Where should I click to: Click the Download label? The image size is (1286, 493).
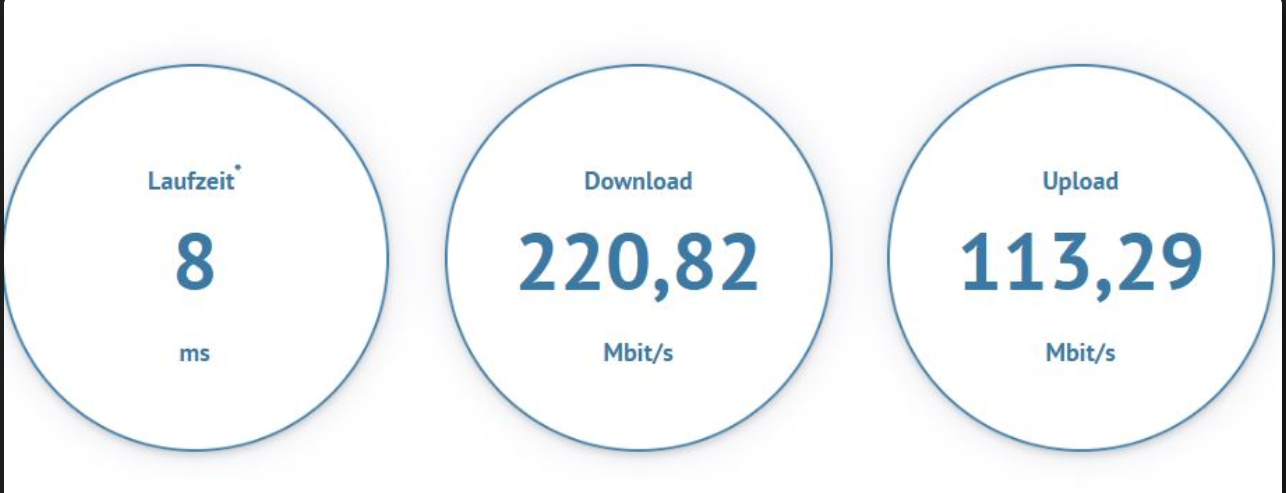coord(638,181)
